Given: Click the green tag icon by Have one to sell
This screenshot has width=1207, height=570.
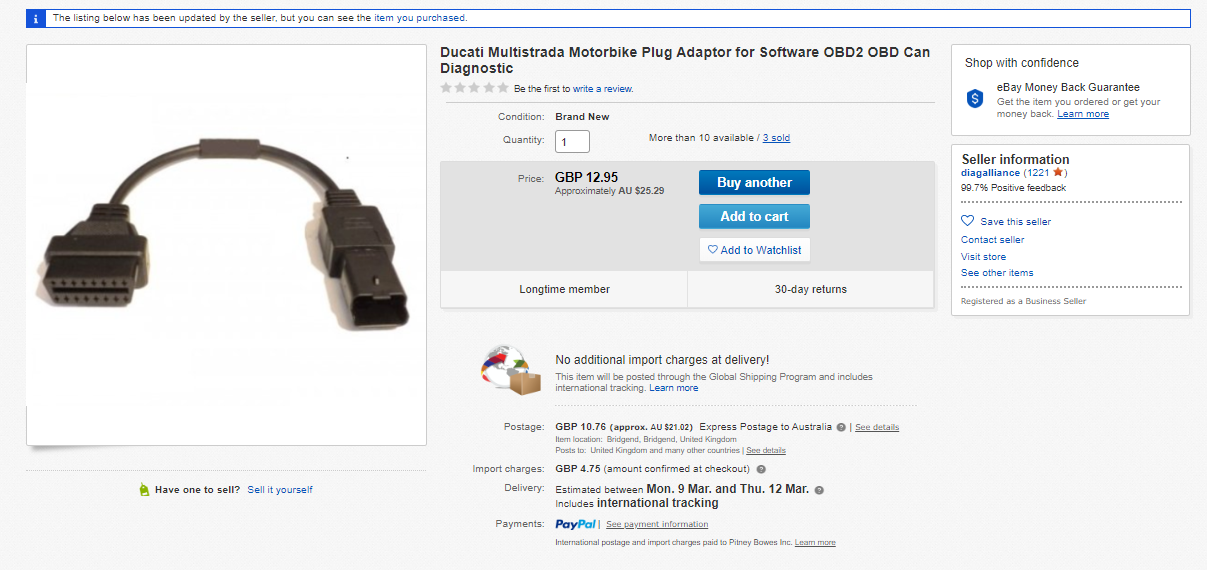Looking at the screenshot, I should coord(145,490).
